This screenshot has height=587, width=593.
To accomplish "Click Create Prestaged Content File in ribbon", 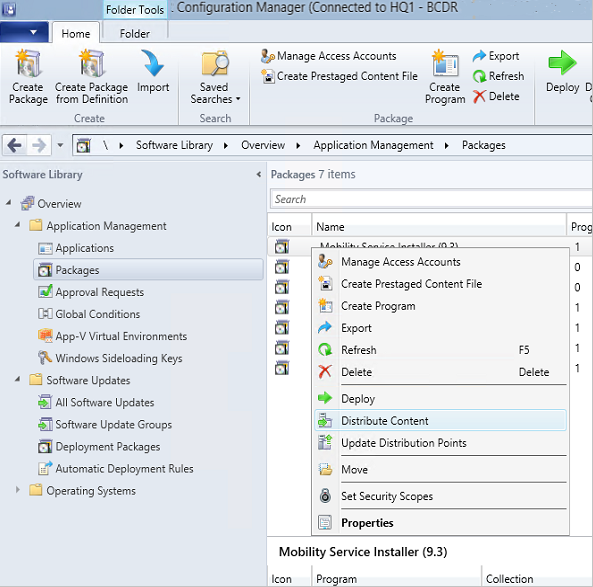I will (339, 76).
